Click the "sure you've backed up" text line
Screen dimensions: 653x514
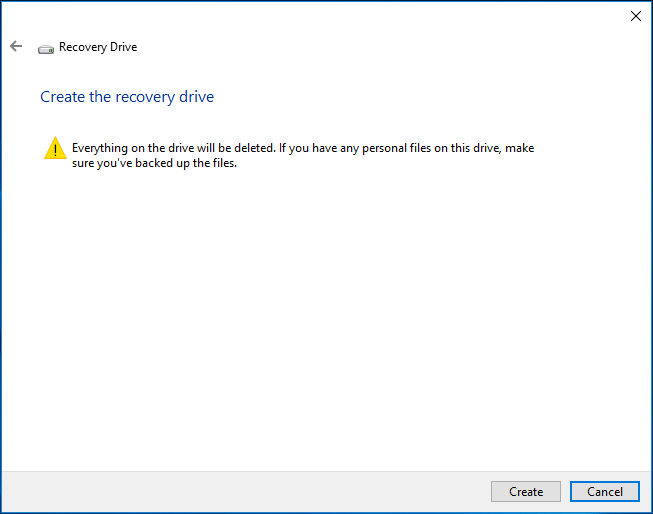click(x=154, y=164)
